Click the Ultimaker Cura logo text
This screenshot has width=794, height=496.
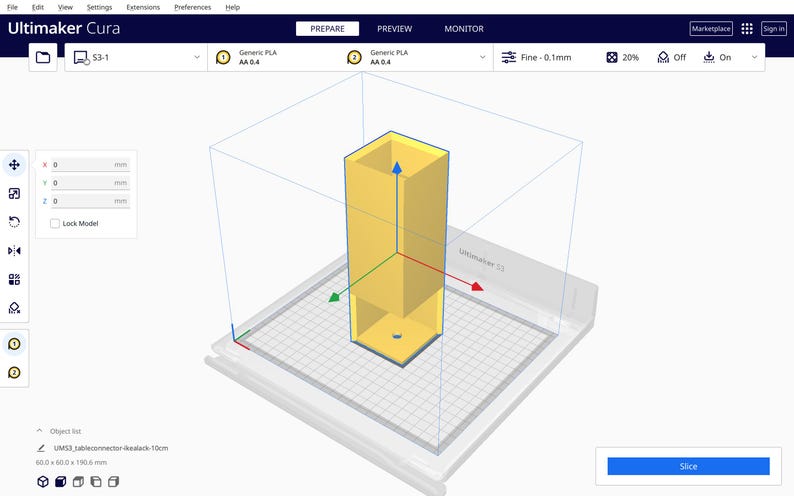point(64,28)
